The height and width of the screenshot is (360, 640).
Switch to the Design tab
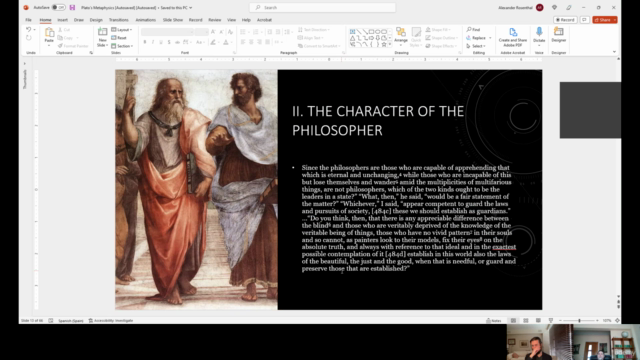coord(96,20)
